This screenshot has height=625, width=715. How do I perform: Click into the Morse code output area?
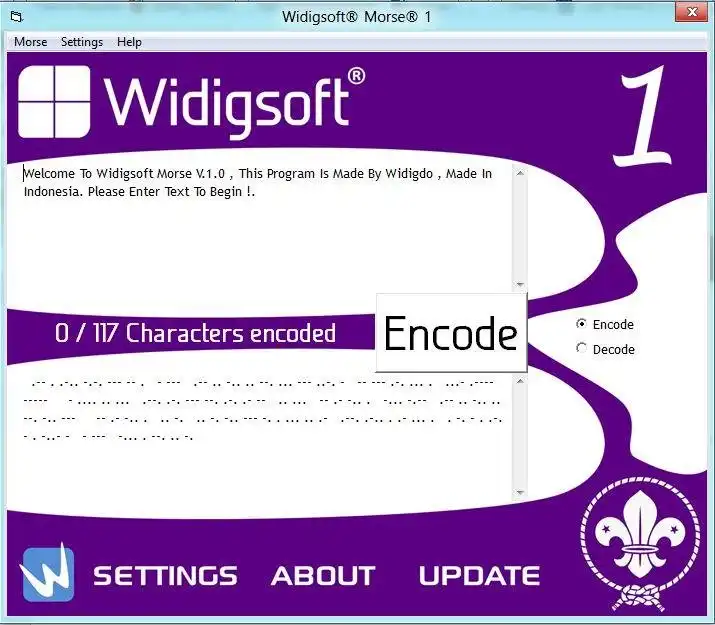coord(267,437)
